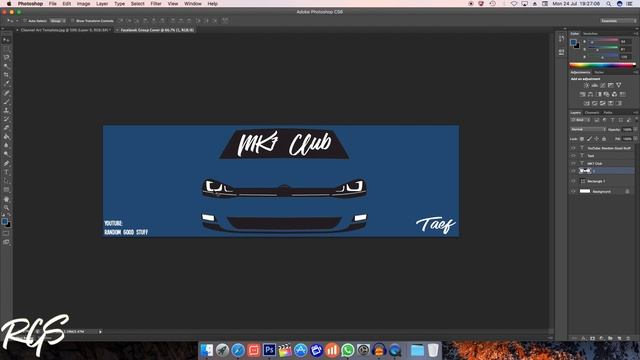Open the layer filter Kind dropdown
The image size is (640, 360).
[x=580, y=120]
